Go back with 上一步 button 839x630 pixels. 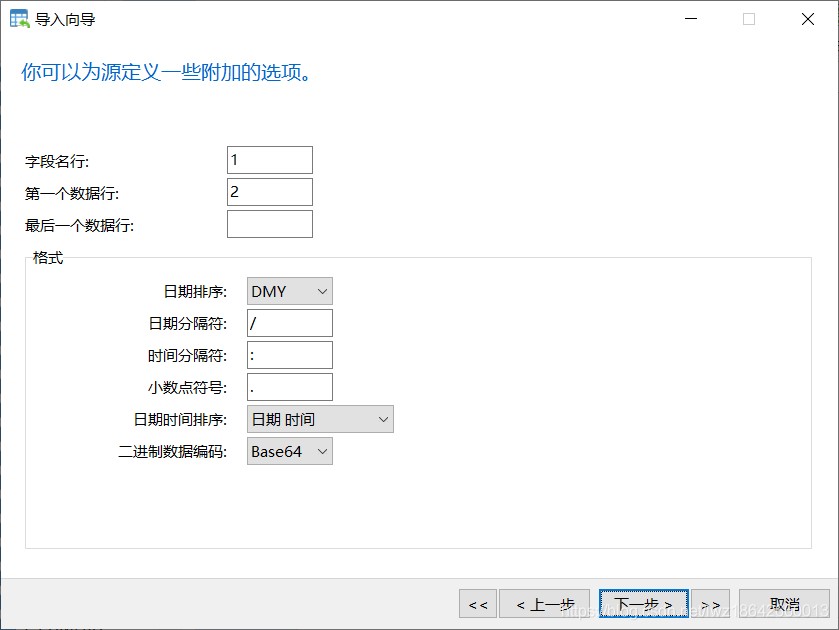(x=544, y=604)
